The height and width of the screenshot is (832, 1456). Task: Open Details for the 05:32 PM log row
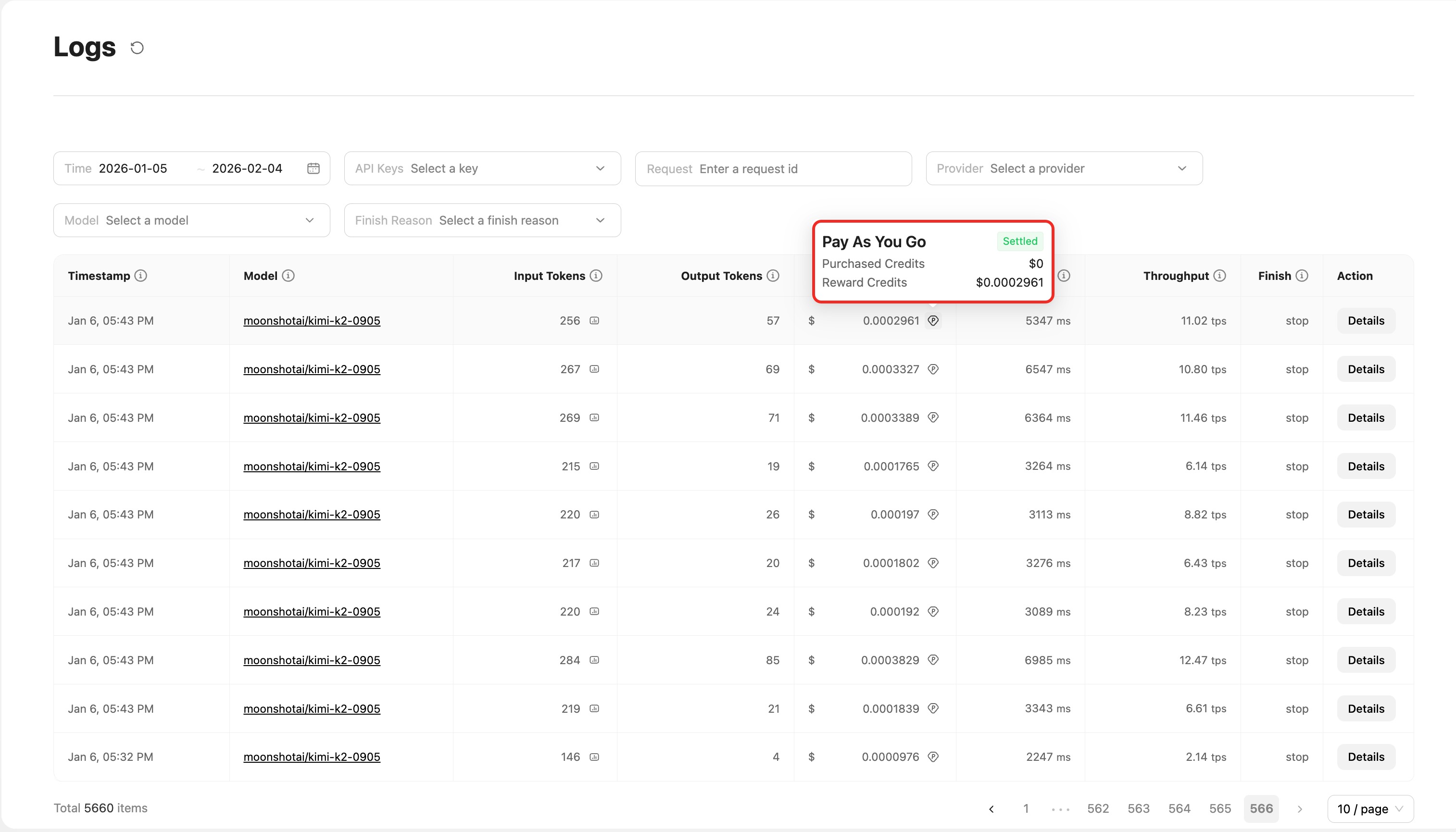(1365, 757)
